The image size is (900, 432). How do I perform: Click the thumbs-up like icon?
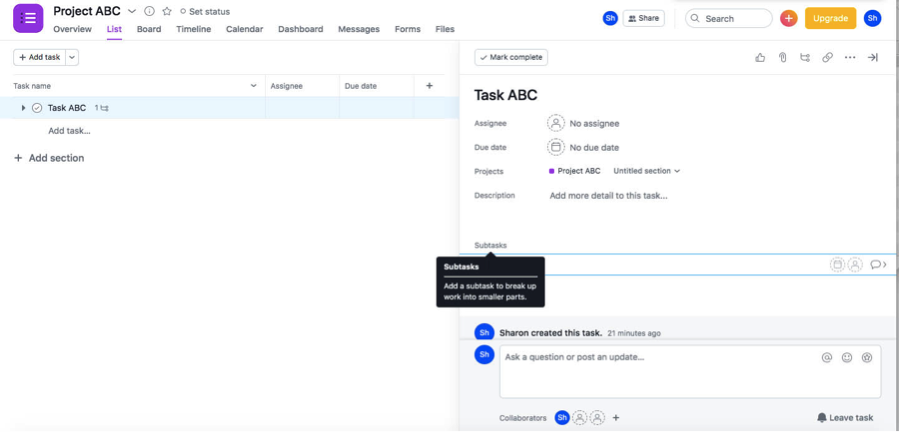pyautogui.click(x=760, y=58)
